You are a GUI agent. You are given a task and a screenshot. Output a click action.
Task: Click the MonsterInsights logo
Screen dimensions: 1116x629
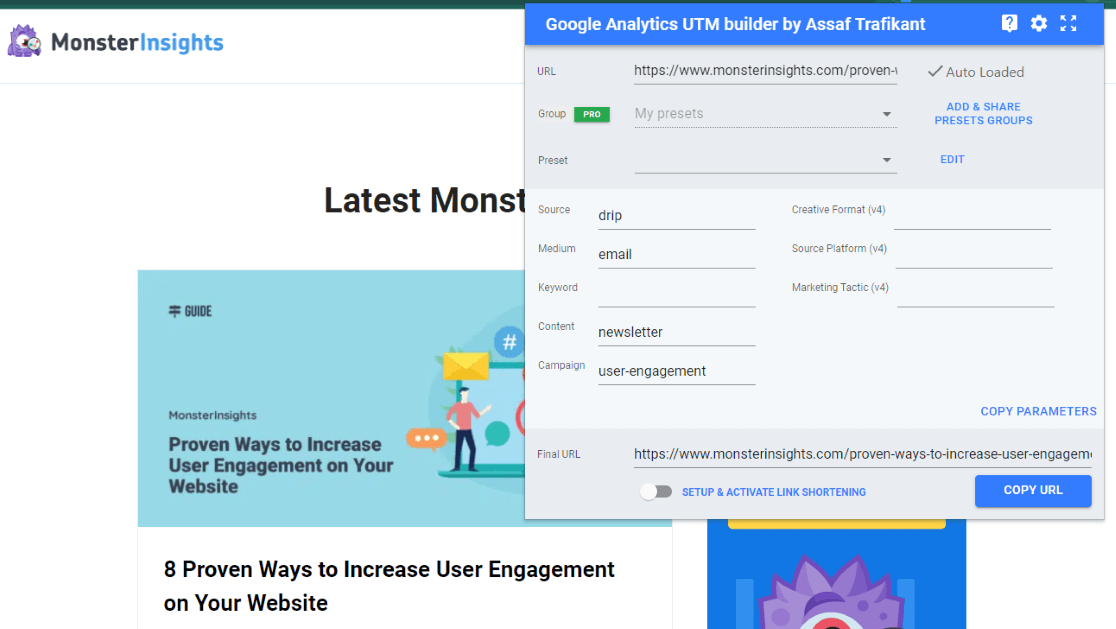click(114, 42)
